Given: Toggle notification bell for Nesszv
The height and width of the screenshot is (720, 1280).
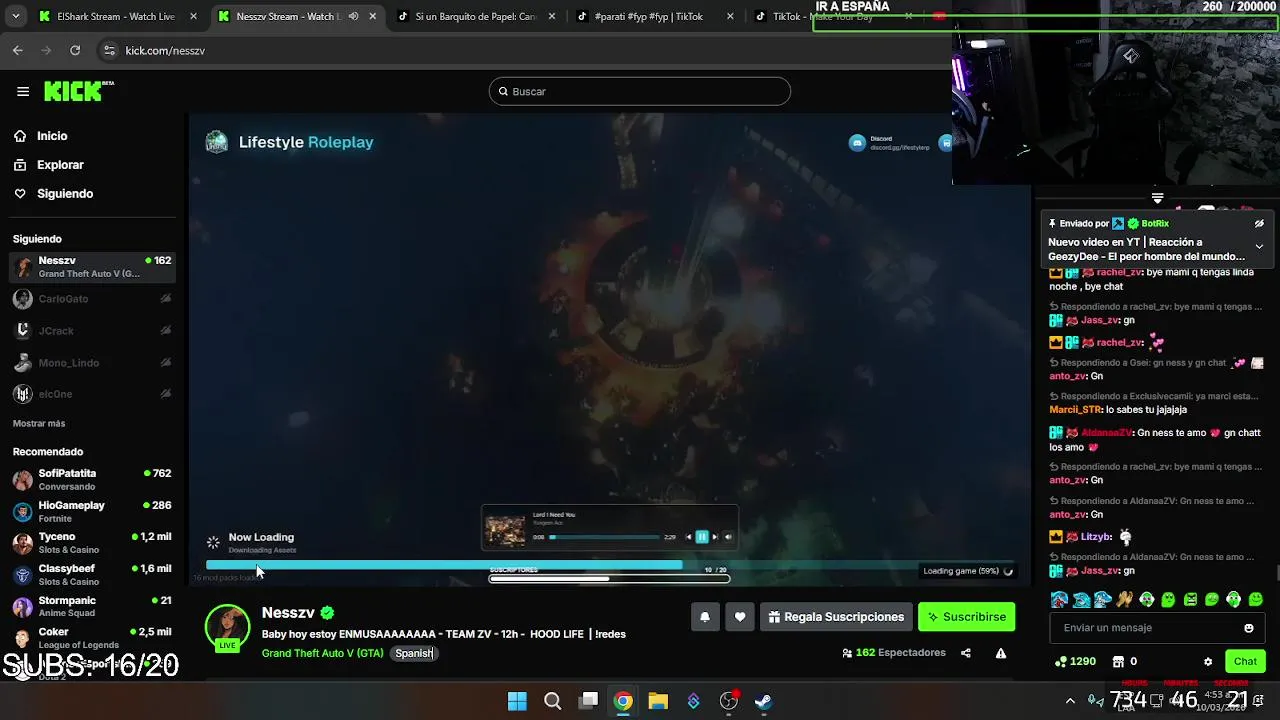Looking at the screenshot, I should pyautogui.click(x=705, y=617).
